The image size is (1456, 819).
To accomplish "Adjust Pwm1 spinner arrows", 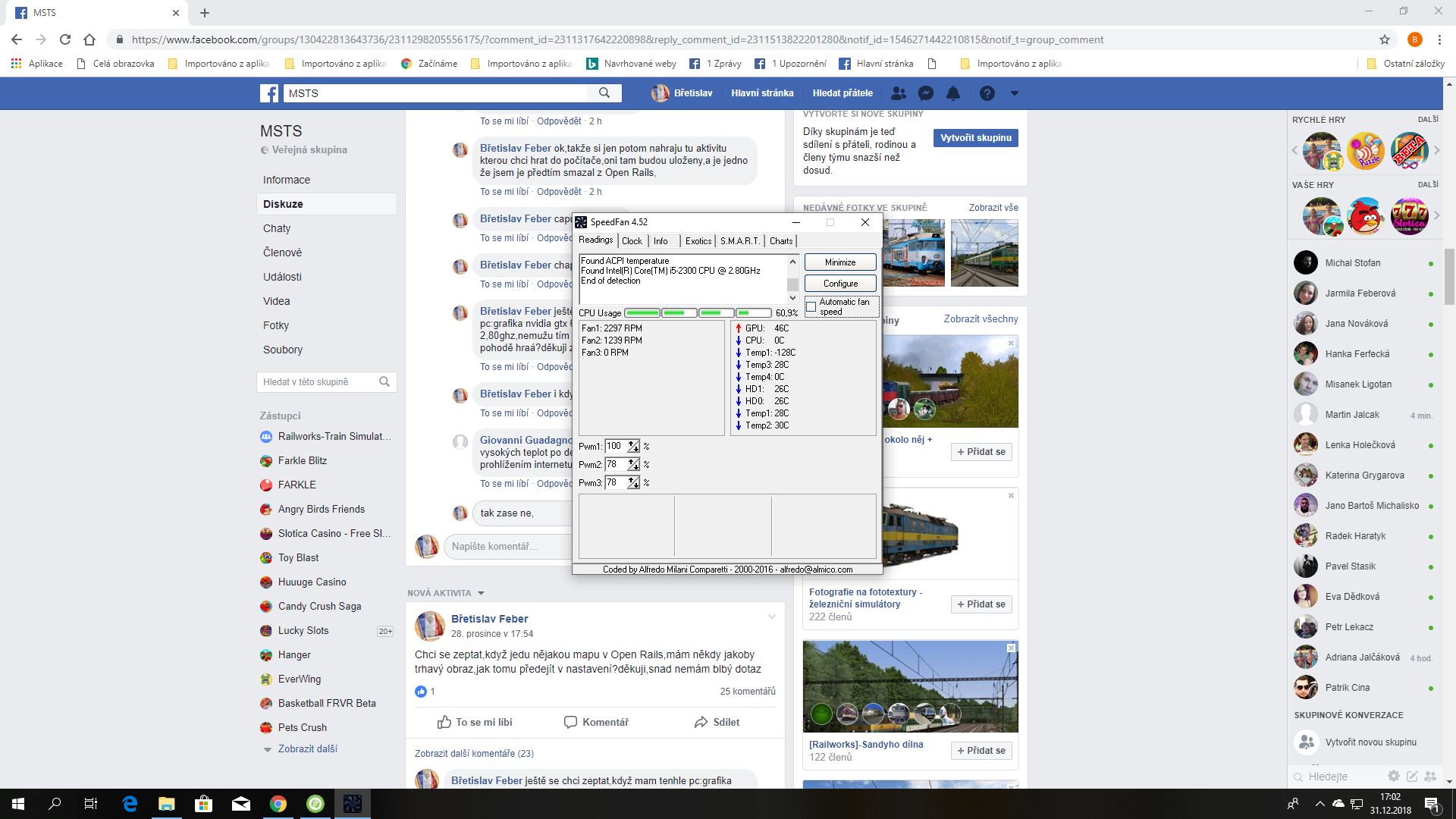I will 634,447.
